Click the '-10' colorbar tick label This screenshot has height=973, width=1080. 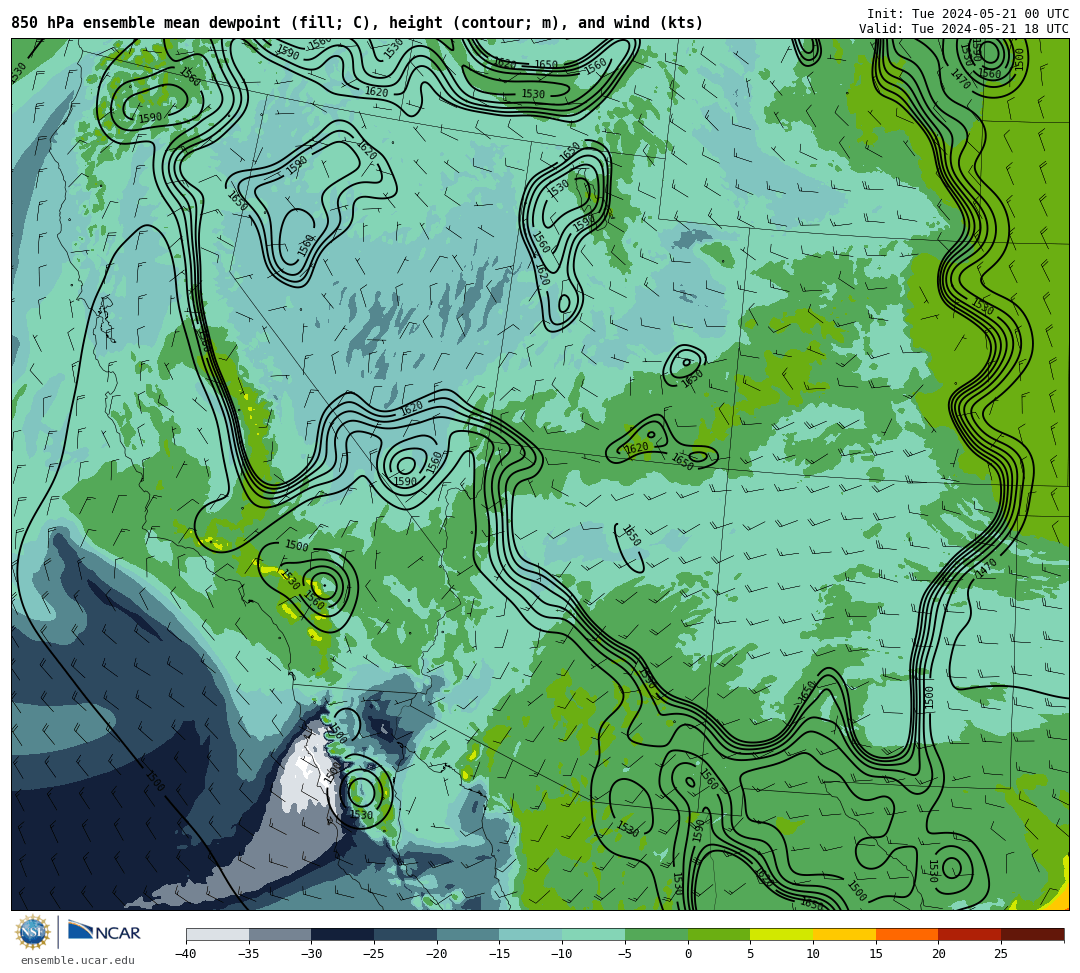(562, 954)
